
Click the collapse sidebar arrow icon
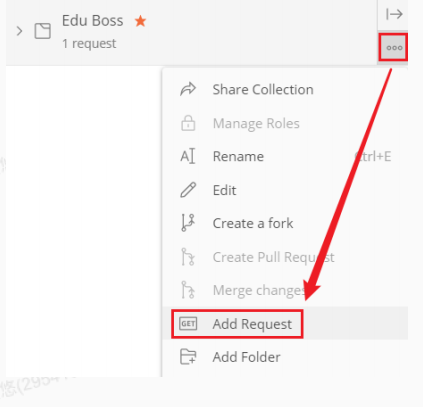[394, 14]
